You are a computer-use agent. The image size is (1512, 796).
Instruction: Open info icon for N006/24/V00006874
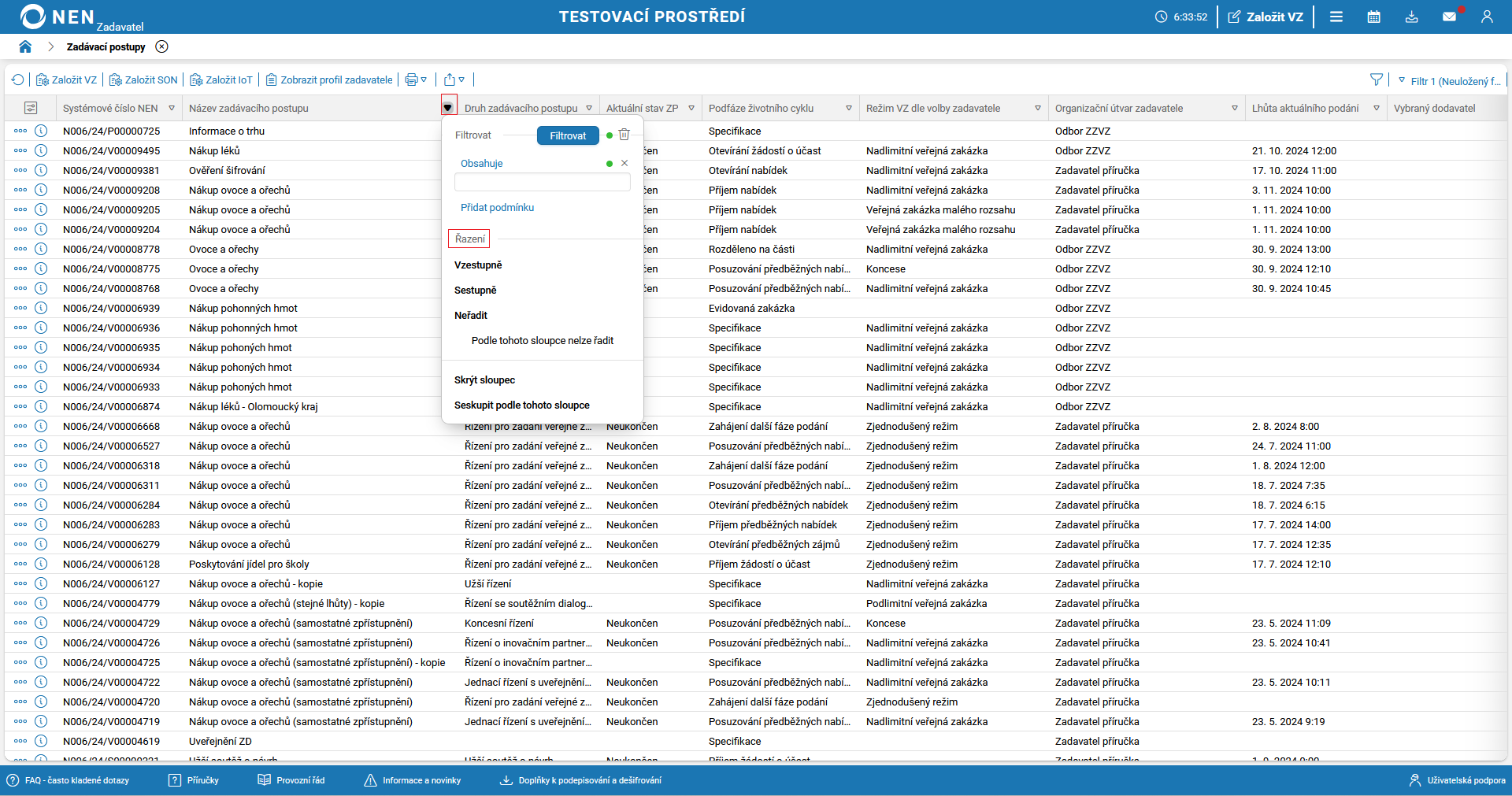point(41,406)
